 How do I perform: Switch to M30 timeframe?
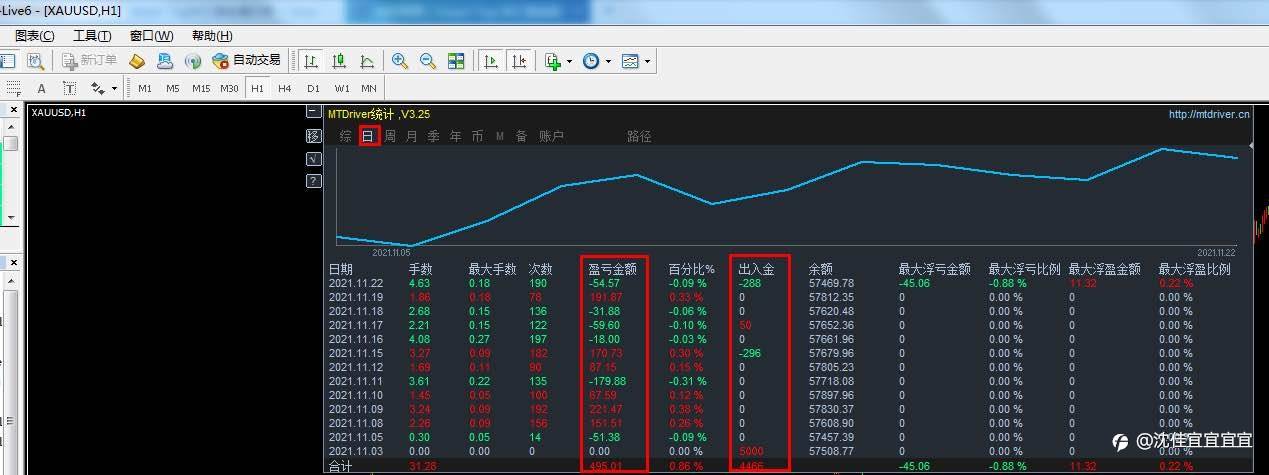point(229,88)
